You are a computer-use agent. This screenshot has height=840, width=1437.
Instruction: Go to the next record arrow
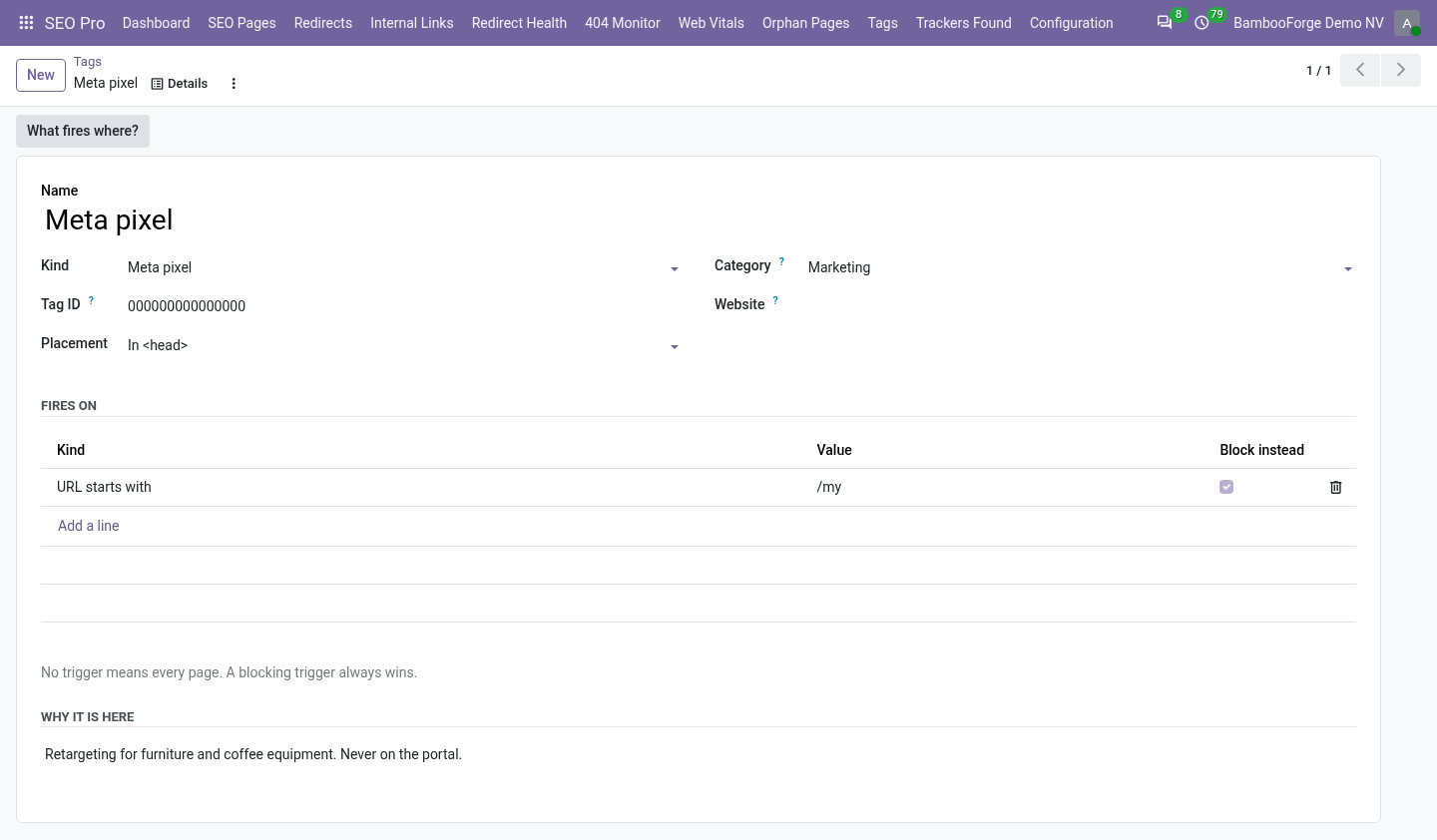(x=1401, y=70)
